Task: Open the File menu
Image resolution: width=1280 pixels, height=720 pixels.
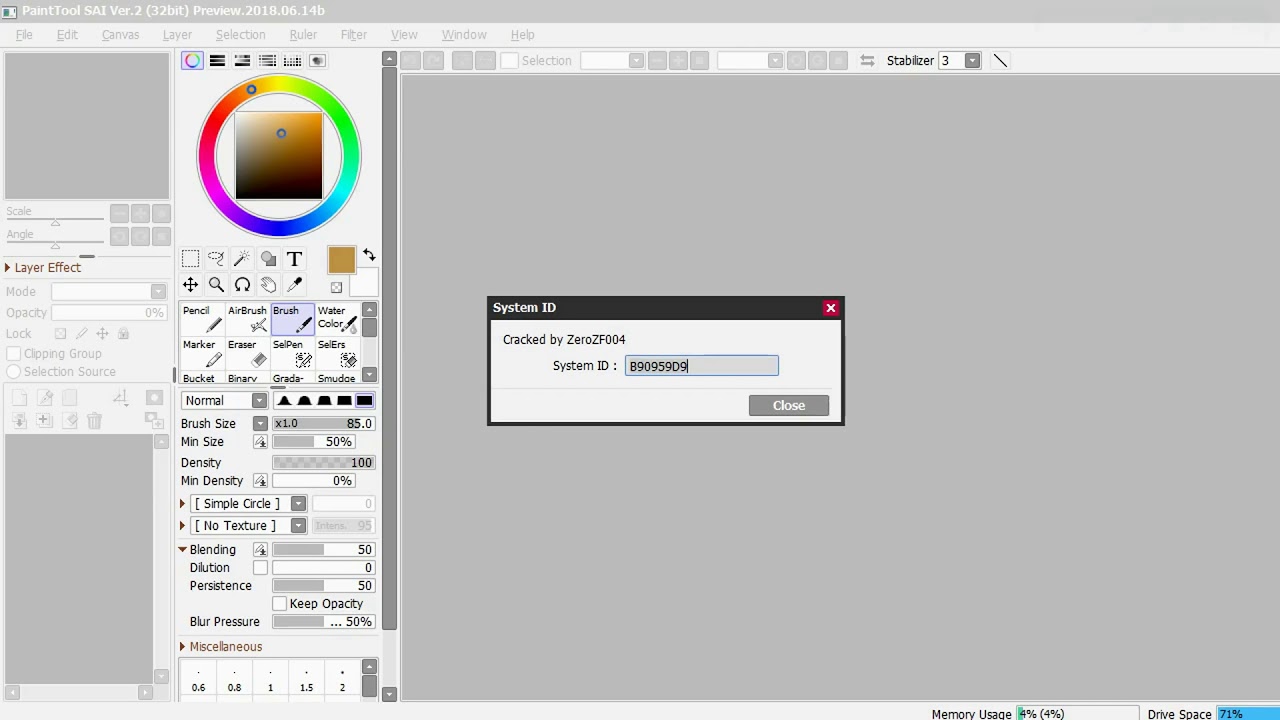Action: pyautogui.click(x=24, y=34)
